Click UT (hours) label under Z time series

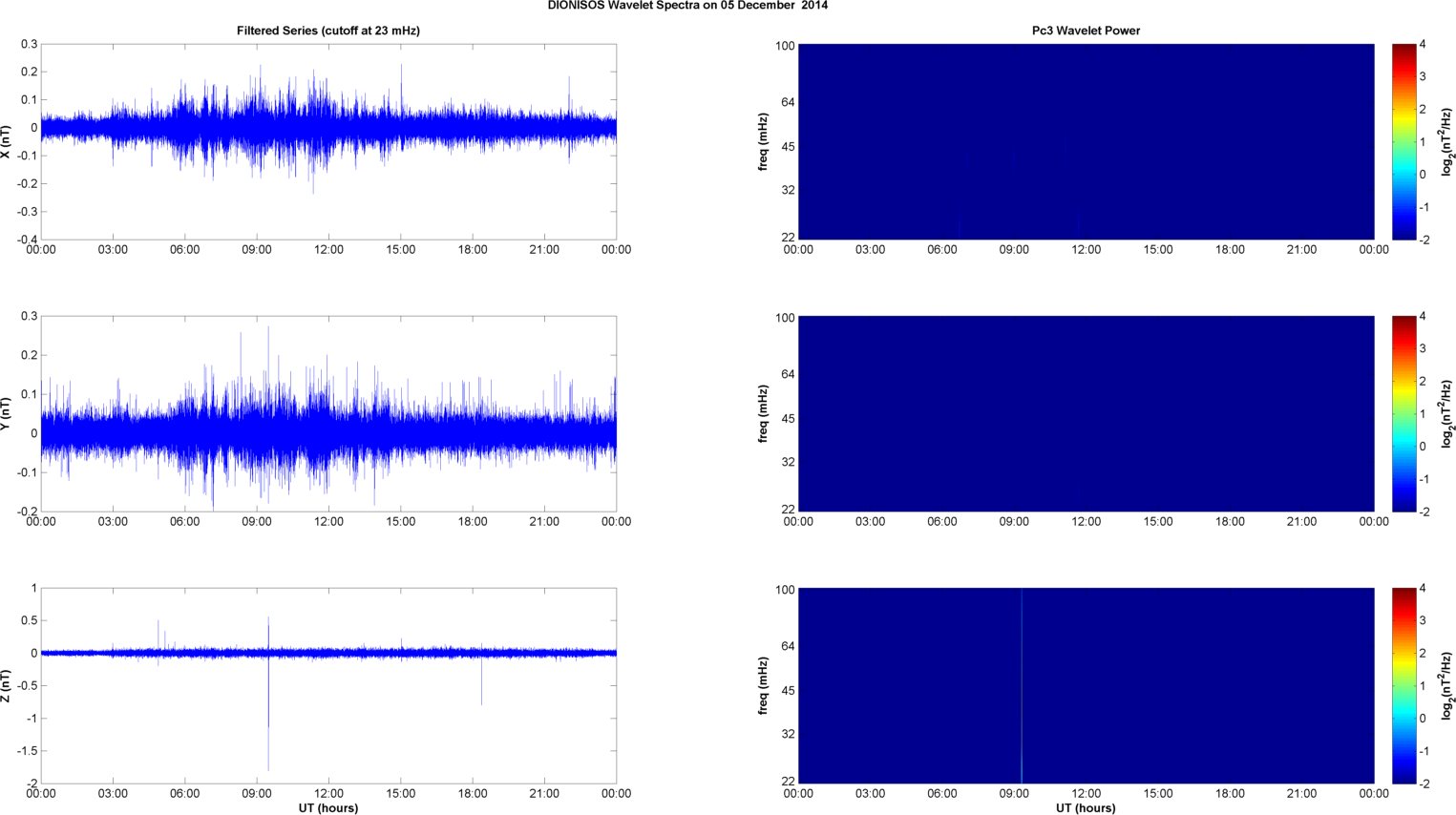pyautogui.click(x=328, y=807)
